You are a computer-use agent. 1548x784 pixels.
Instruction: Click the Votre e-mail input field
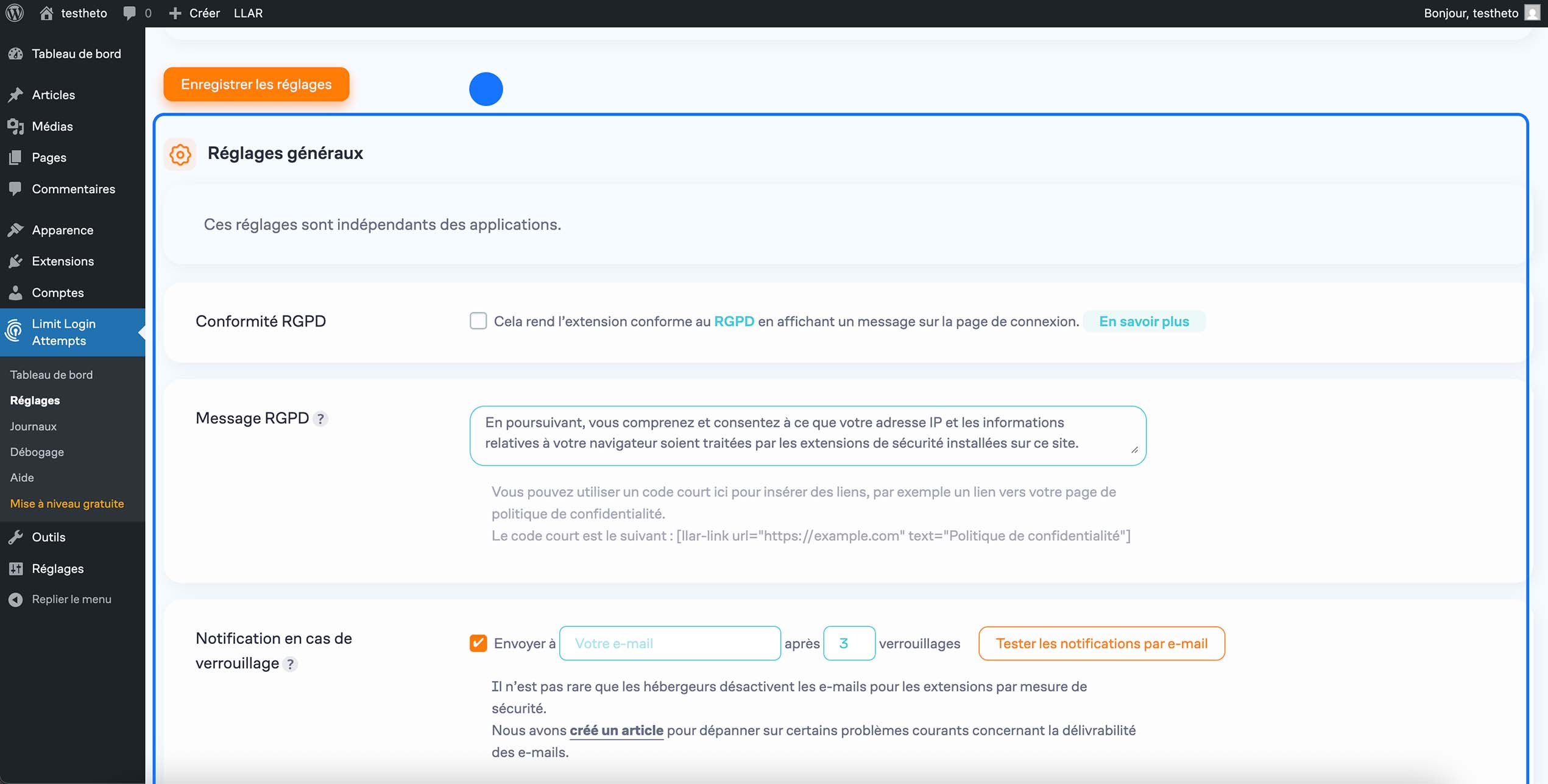[669, 643]
